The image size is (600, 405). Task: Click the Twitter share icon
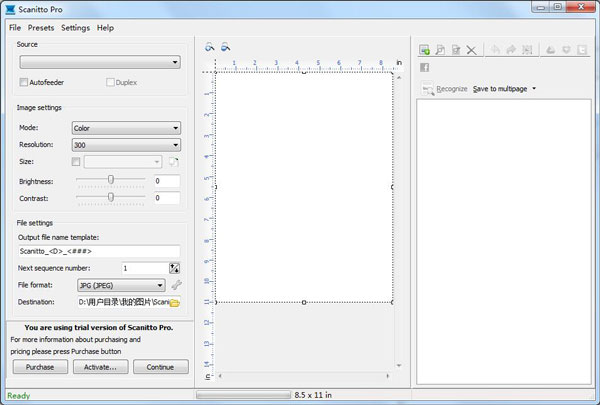[x=582, y=50]
